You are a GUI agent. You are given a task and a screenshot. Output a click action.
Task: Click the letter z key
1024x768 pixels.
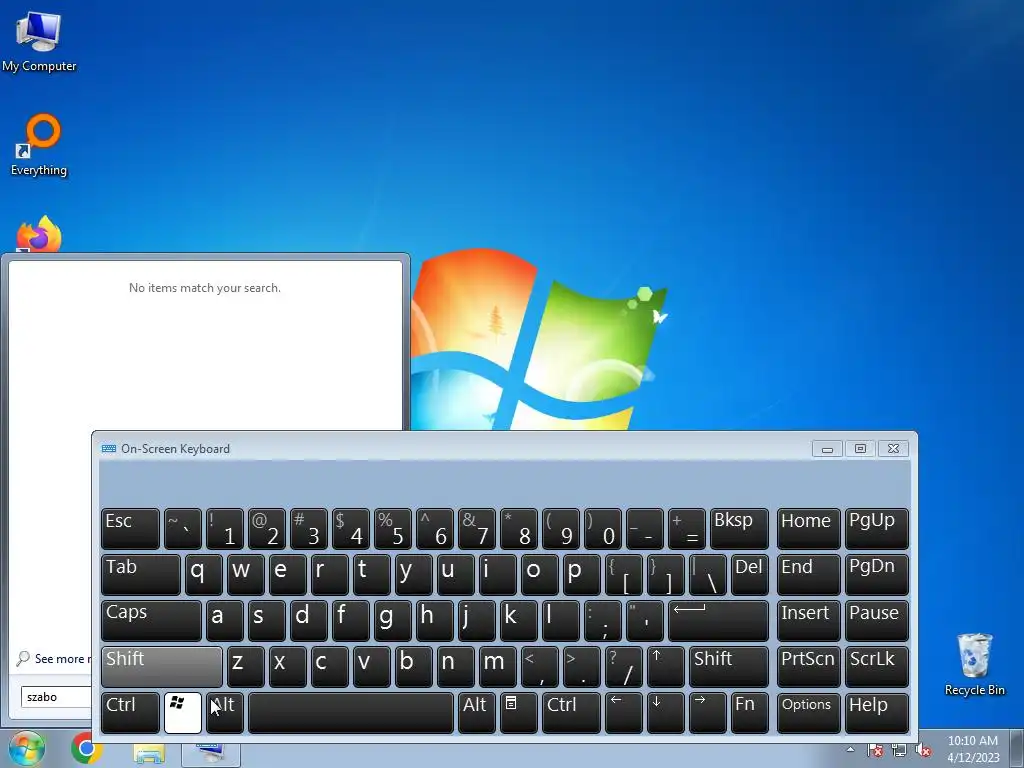246,666
